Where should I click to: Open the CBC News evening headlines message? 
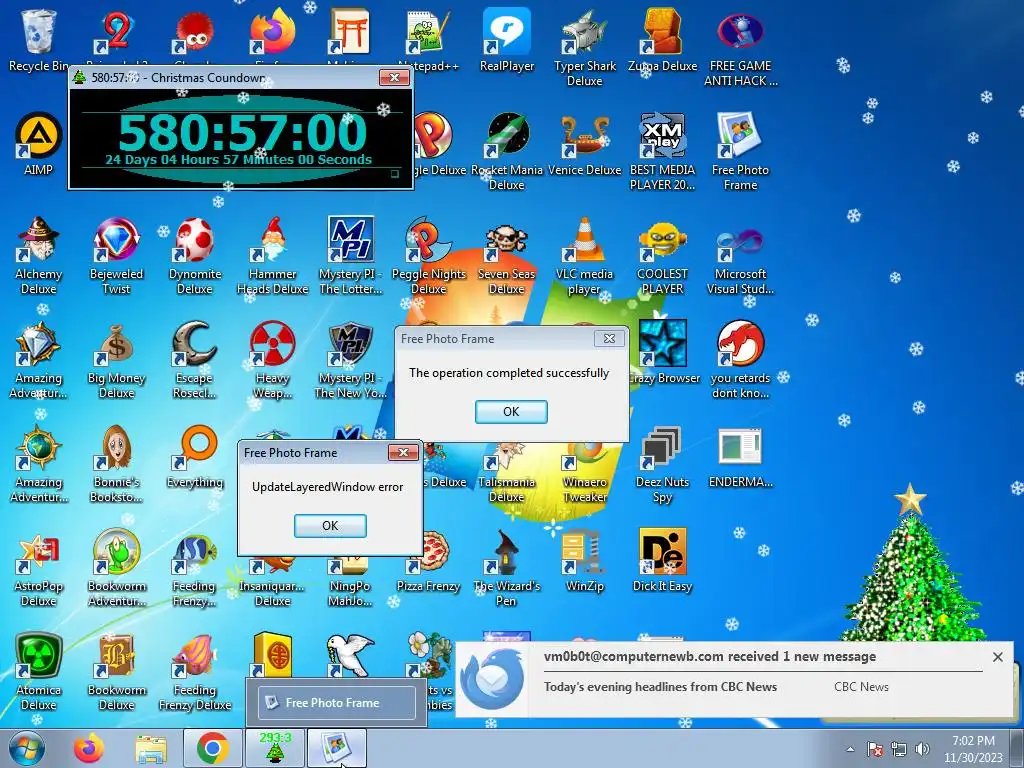(x=660, y=687)
